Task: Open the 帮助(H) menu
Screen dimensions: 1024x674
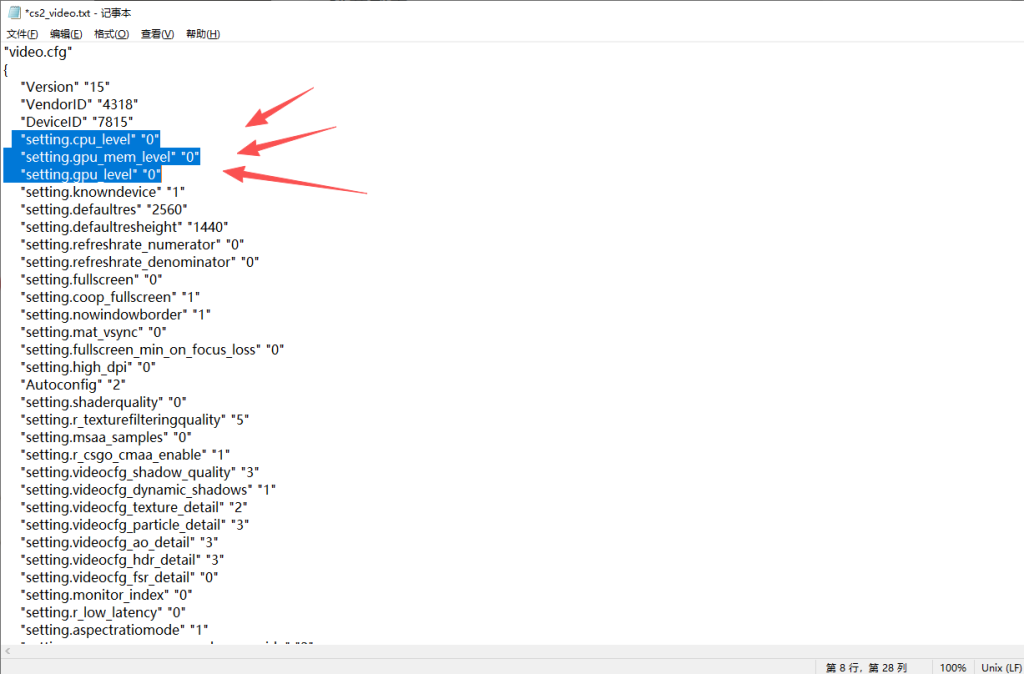Action: coord(203,34)
